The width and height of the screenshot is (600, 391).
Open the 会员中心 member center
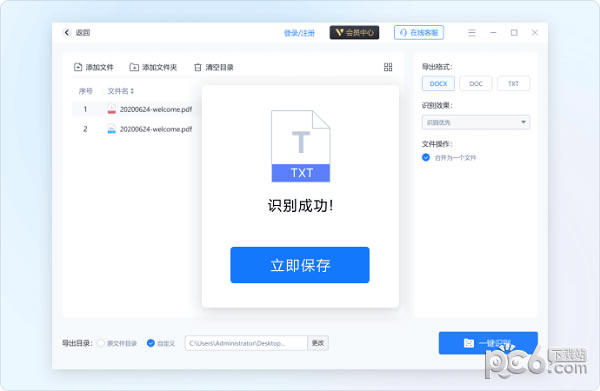[354, 33]
